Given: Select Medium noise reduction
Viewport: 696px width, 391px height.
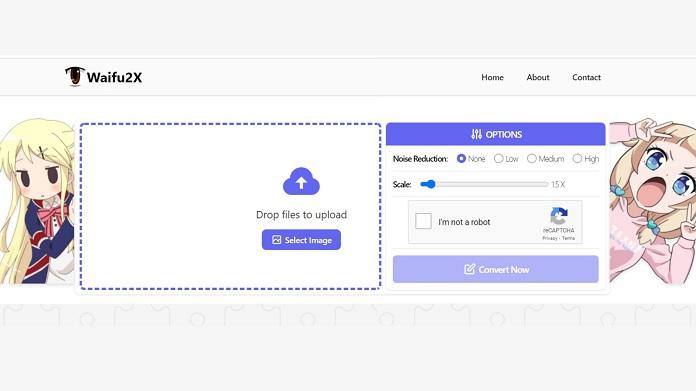Looking at the screenshot, I should coord(531,158).
